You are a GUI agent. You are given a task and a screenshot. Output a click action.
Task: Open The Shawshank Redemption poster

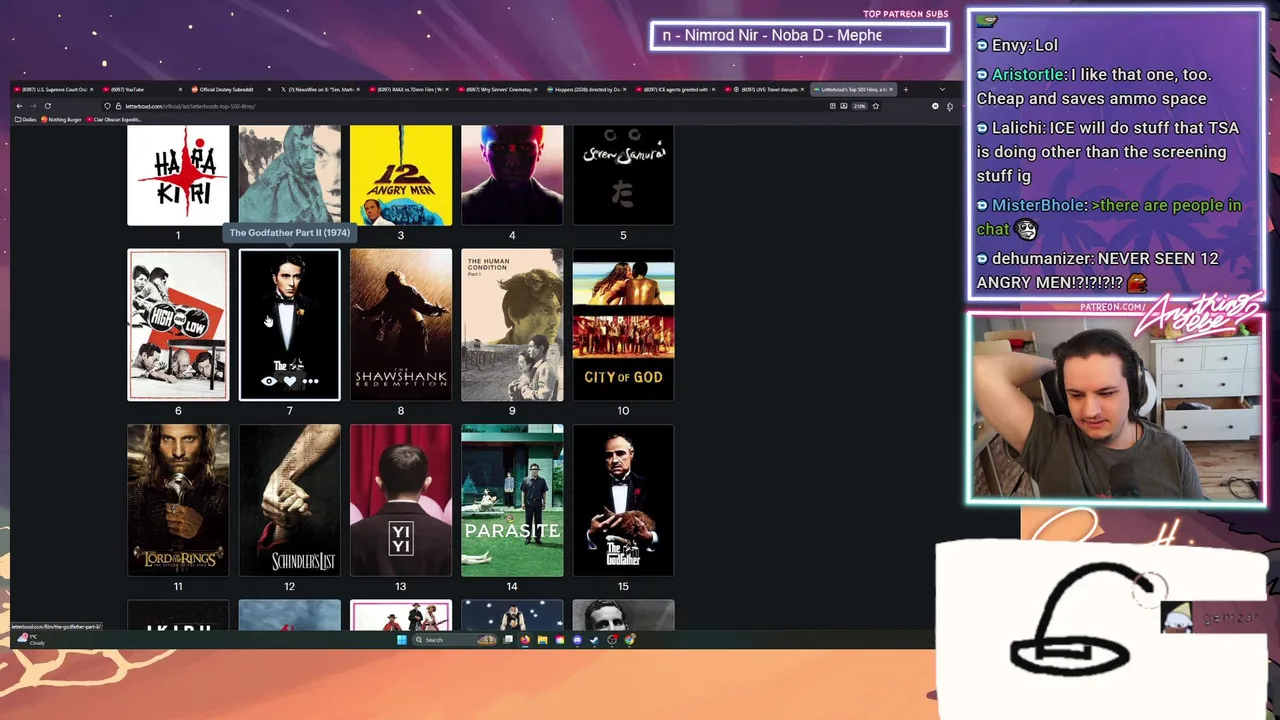[401, 325]
